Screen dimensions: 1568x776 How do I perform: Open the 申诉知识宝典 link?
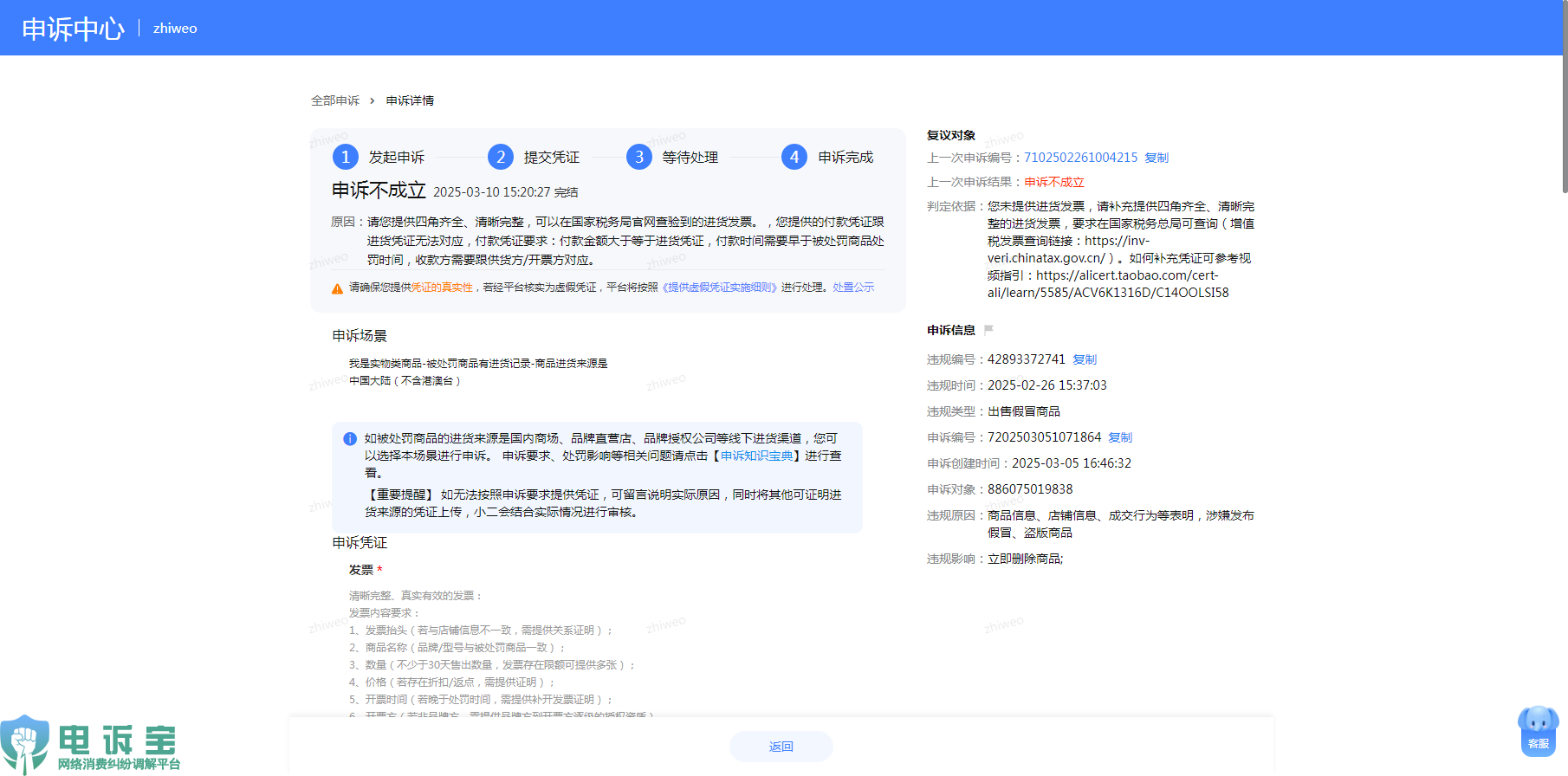[x=757, y=456]
